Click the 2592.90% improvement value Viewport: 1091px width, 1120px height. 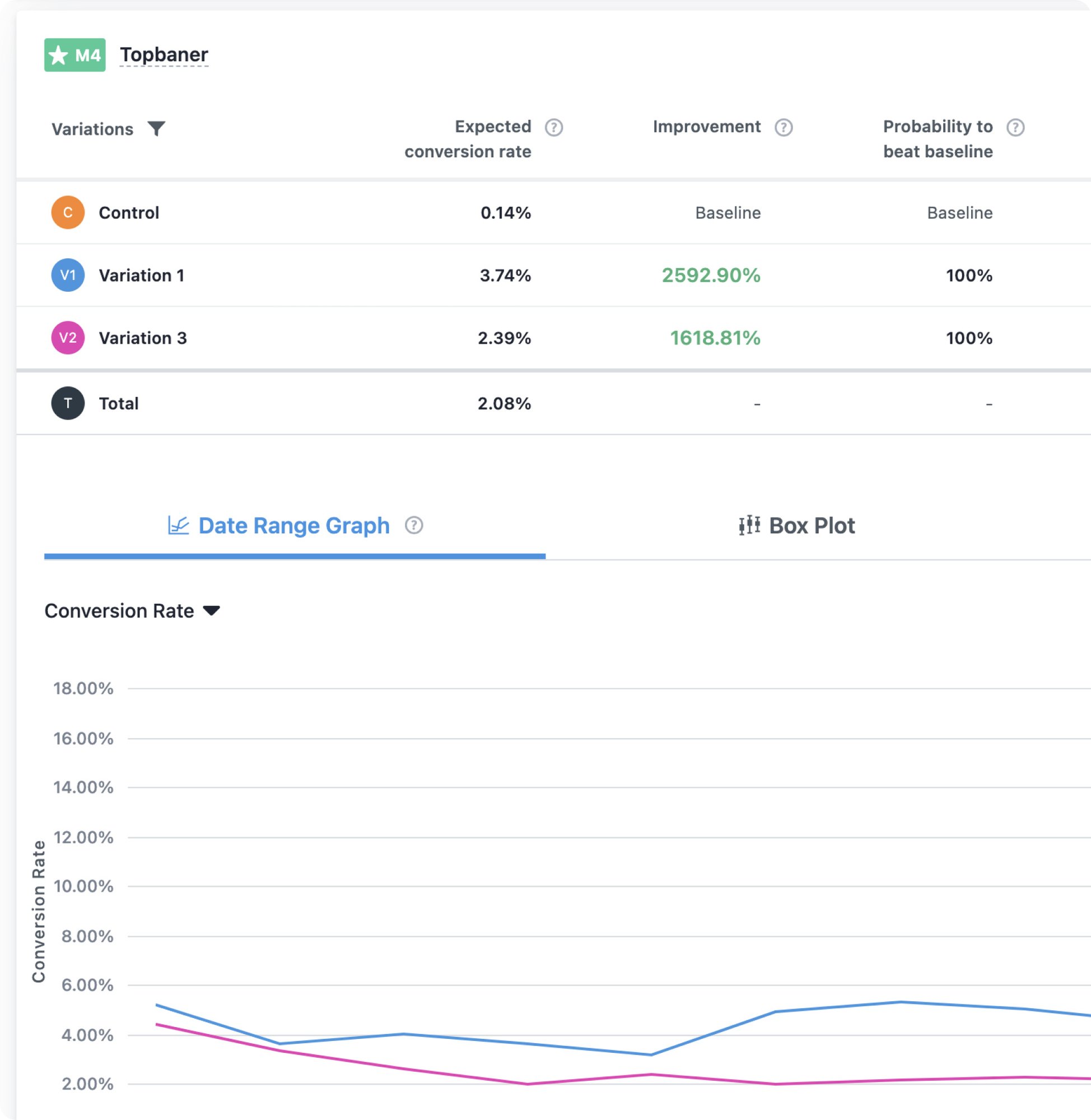pyautogui.click(x=711, y=275)
